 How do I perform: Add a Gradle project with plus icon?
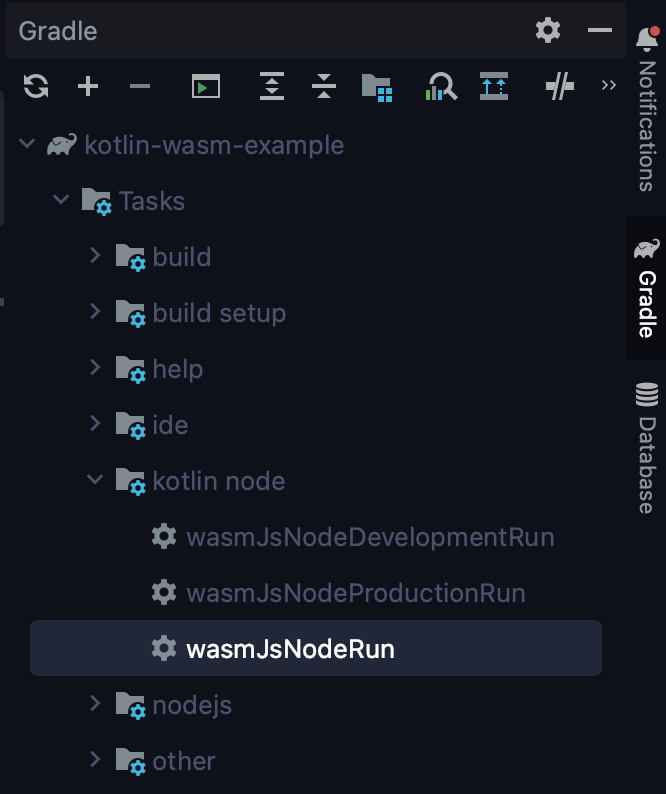(x=88, y=86)
